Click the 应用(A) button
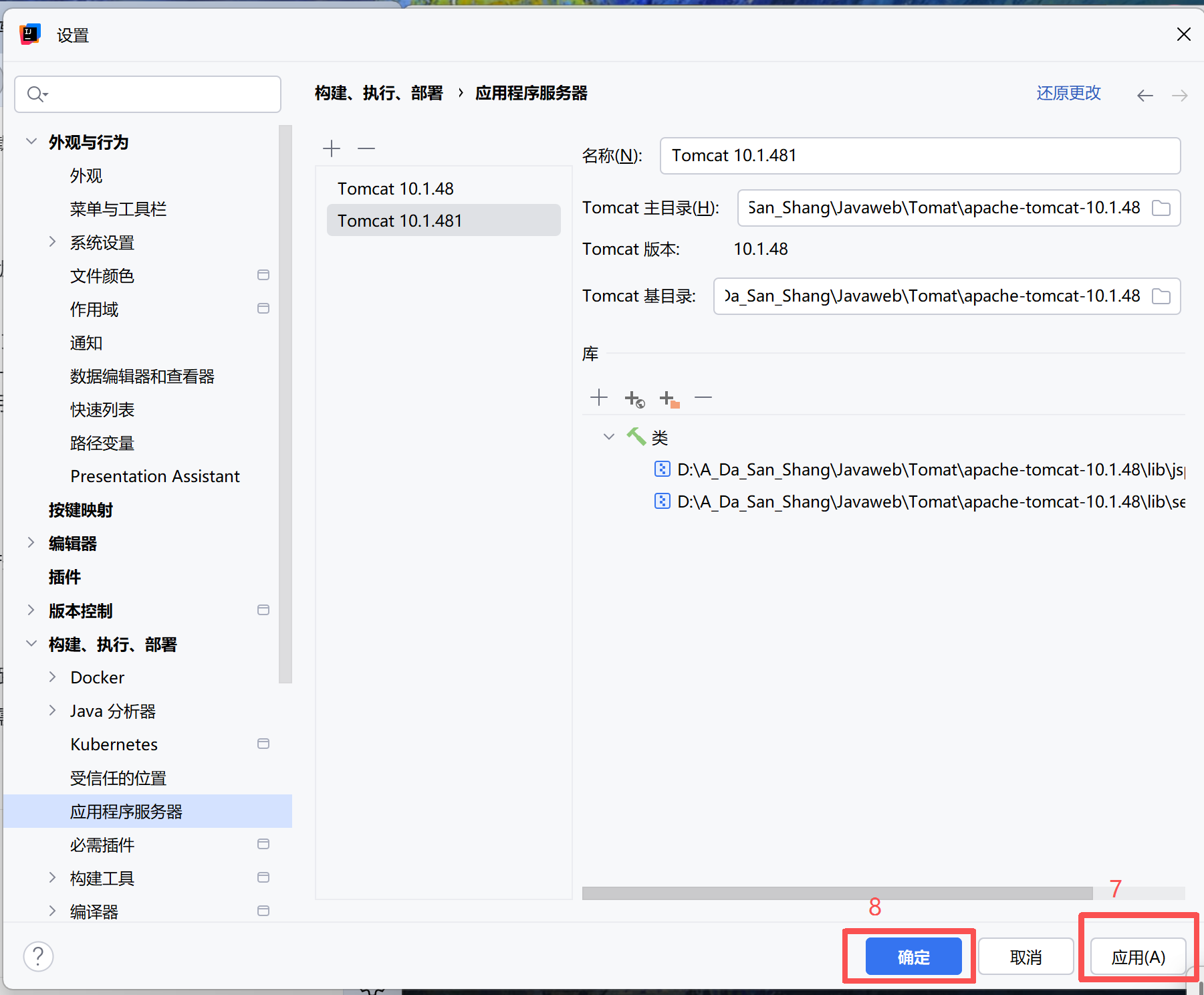This screenshot has height=995, width=1204. pos(1138,957)
